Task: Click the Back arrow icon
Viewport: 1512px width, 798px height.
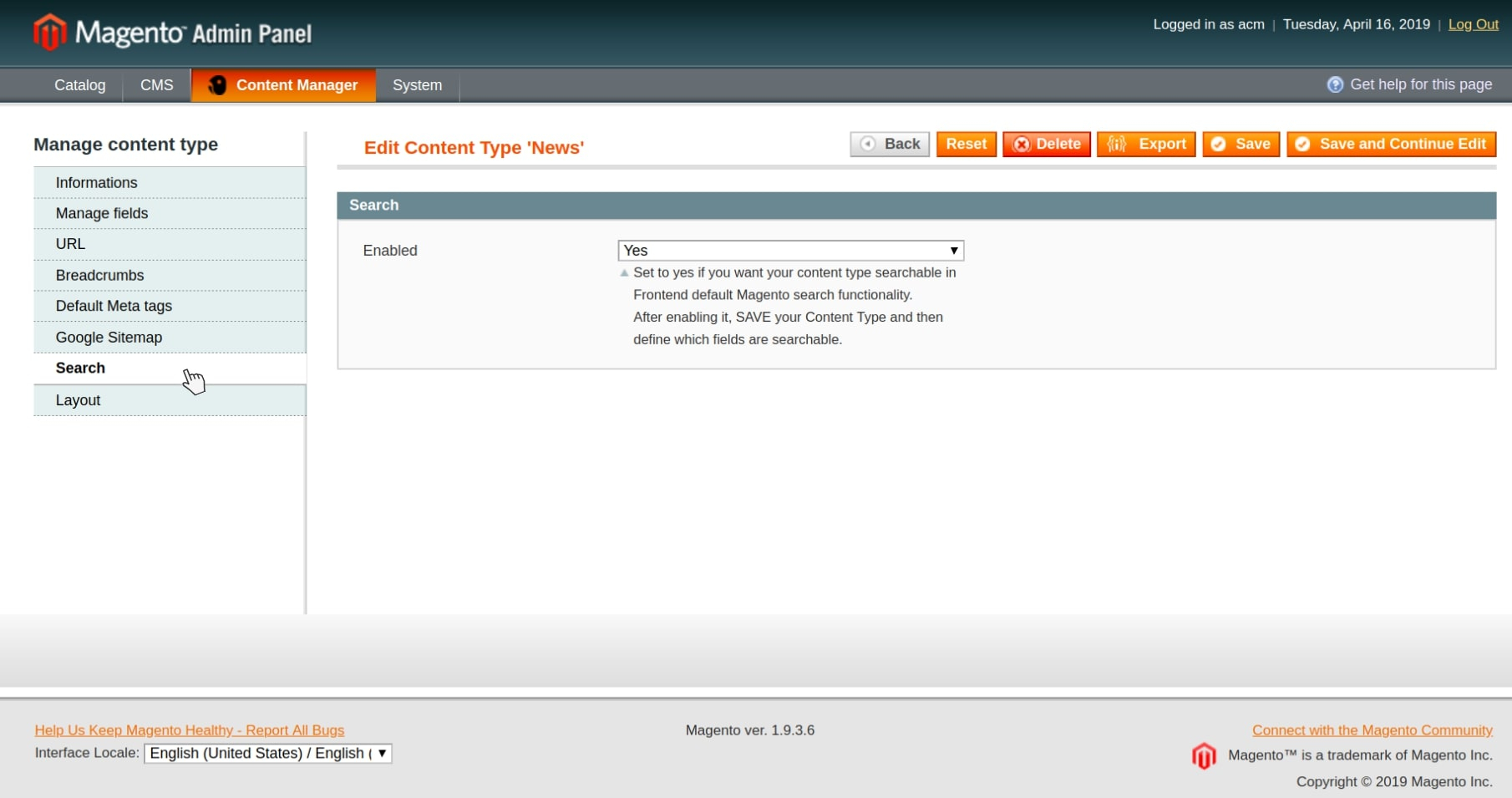Action: pos(868,144)
